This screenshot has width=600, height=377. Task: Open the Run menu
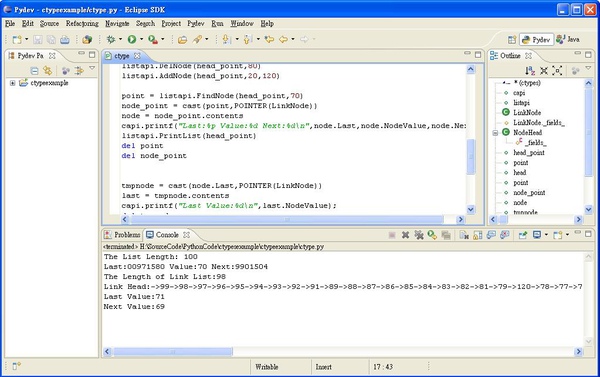(217, 24)
